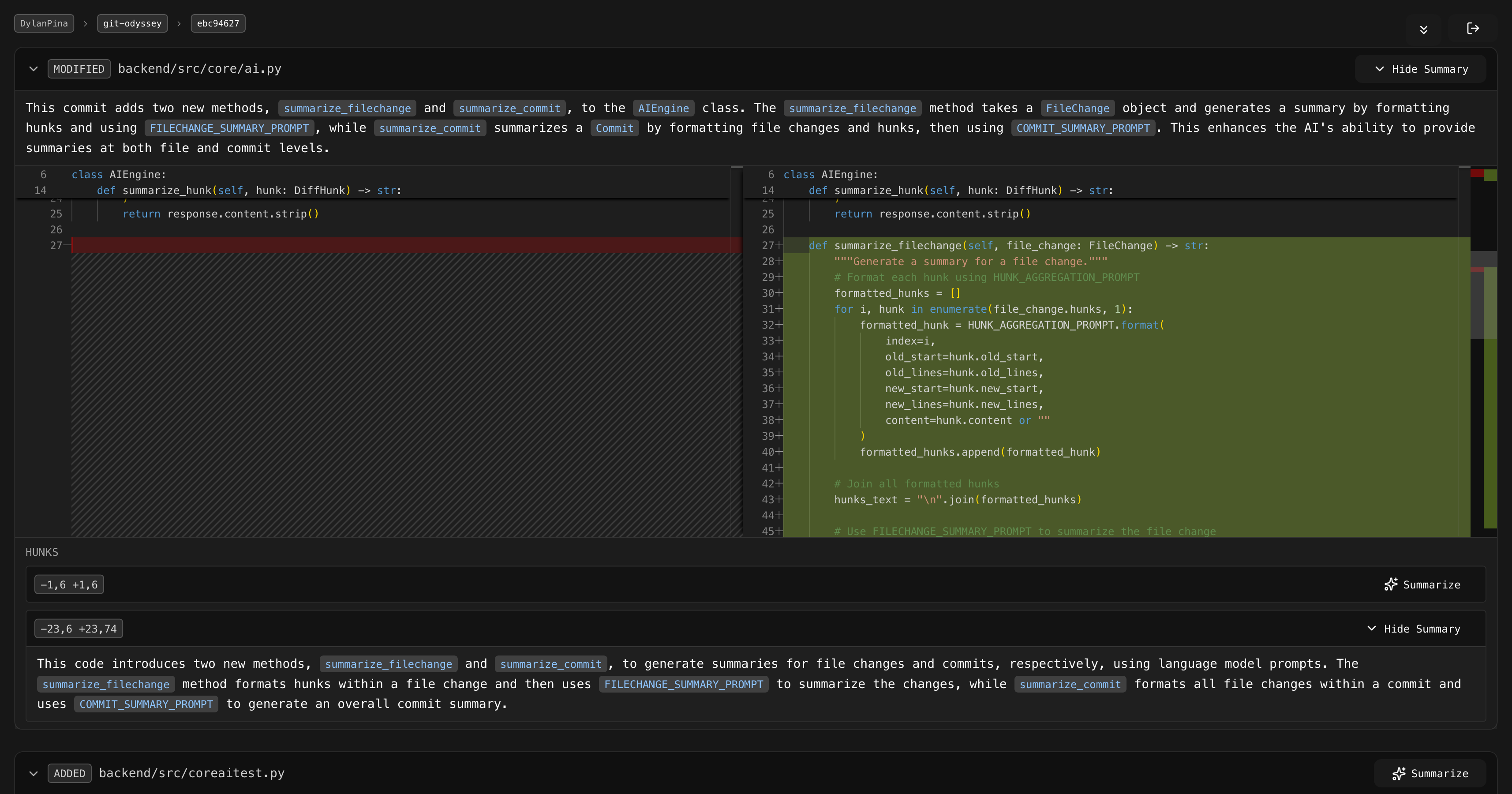The image size is (1512, 794).
Task: Collapse the backend/src/core/ai.py file section
Action: coord(34,69)
